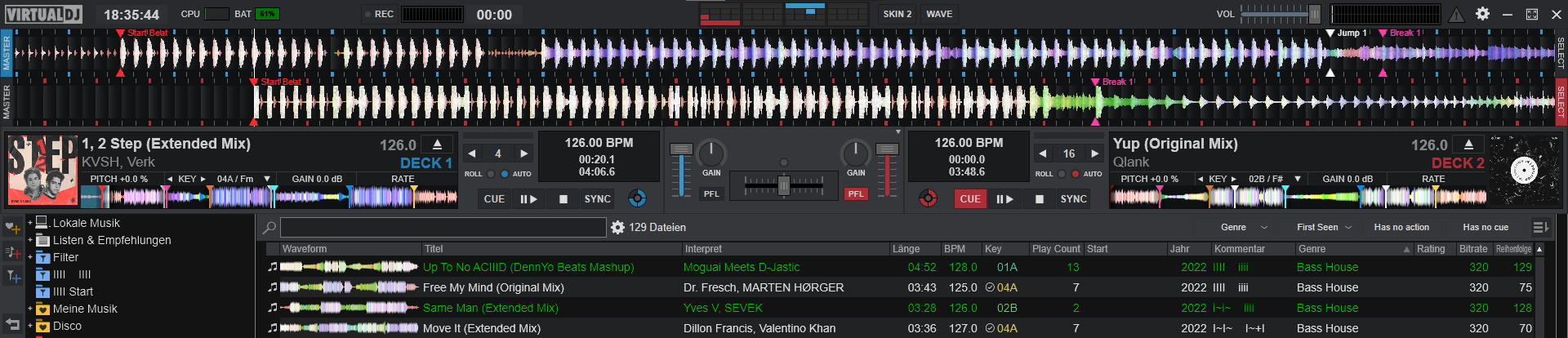Image resolution: width=1568 pixels, height=338 pixels.
Task: Toggle ROLL mode on Deck 2
Action: click(1062, 174)
